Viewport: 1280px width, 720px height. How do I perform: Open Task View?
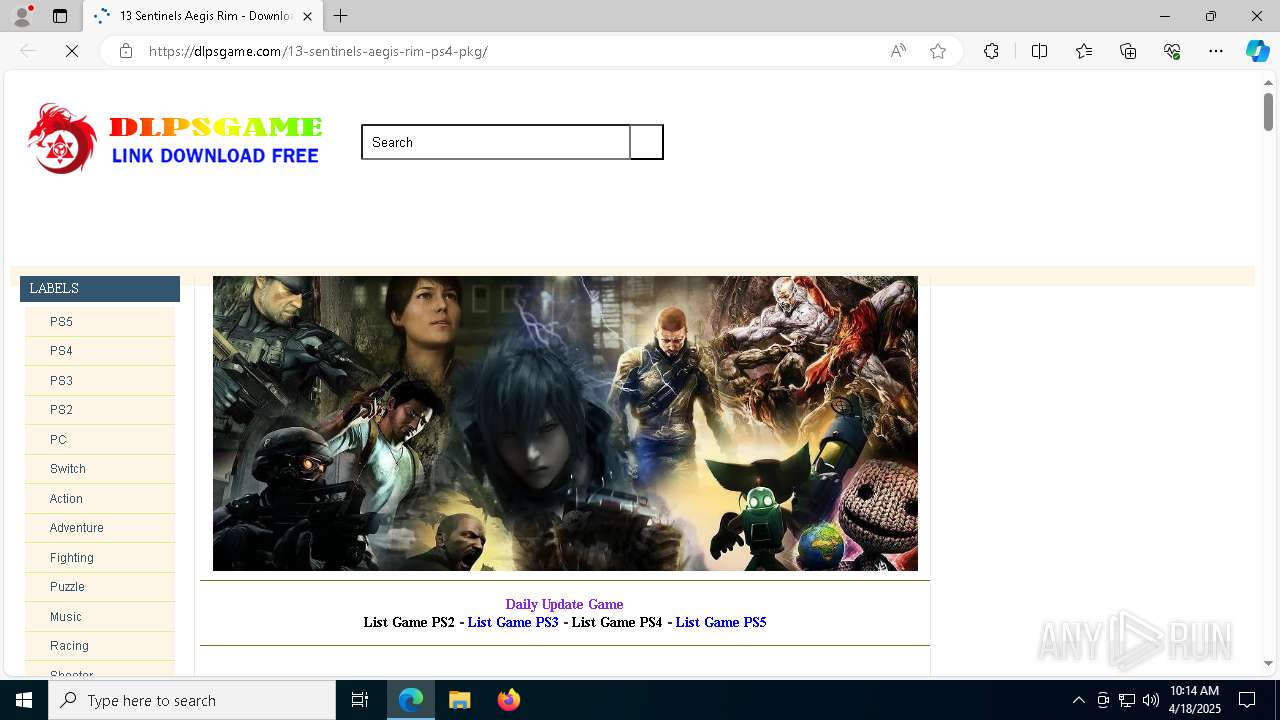[x=360, y=700]
